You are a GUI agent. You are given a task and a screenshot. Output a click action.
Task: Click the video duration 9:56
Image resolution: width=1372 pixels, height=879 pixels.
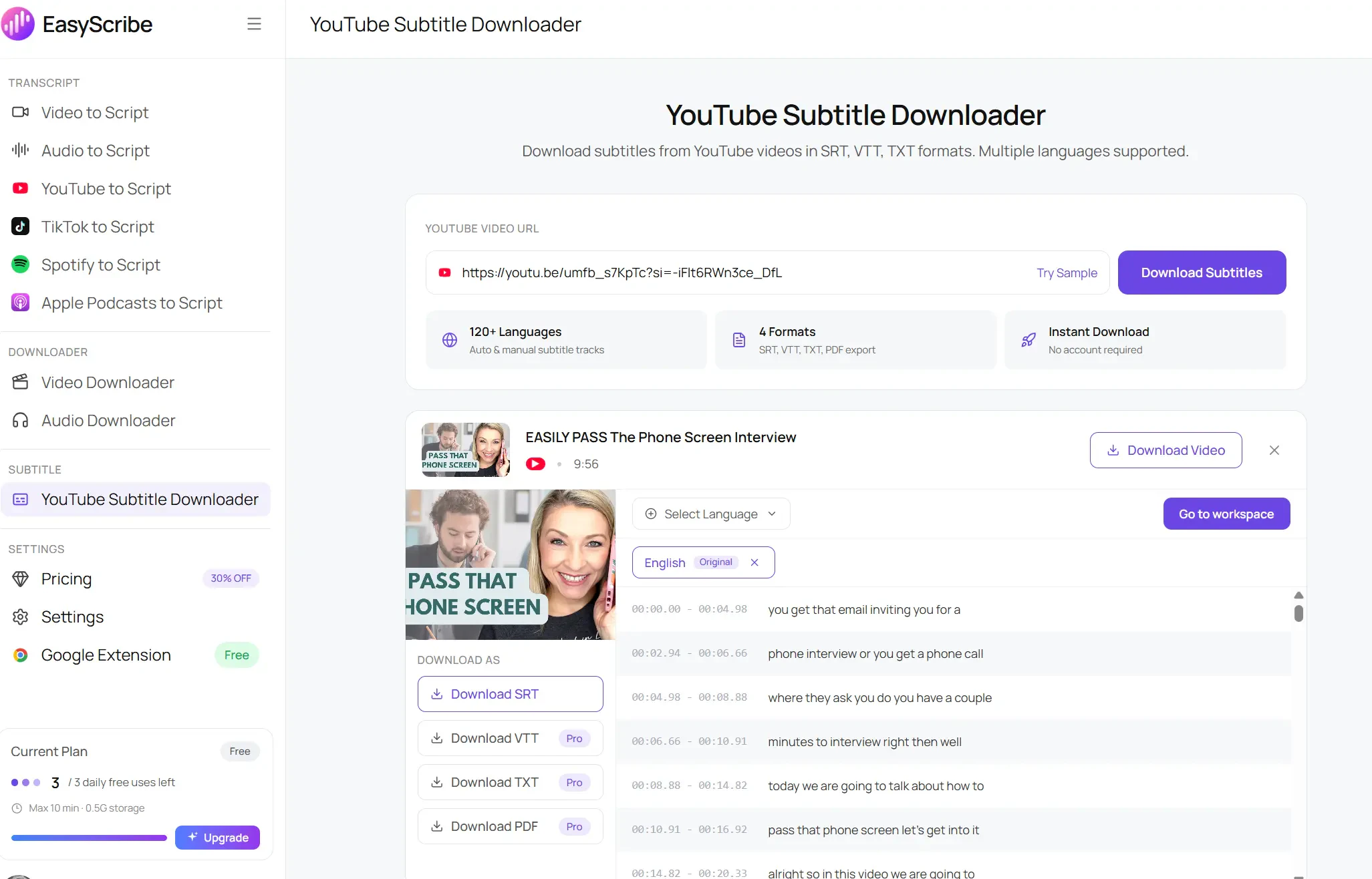coord(585,464)
